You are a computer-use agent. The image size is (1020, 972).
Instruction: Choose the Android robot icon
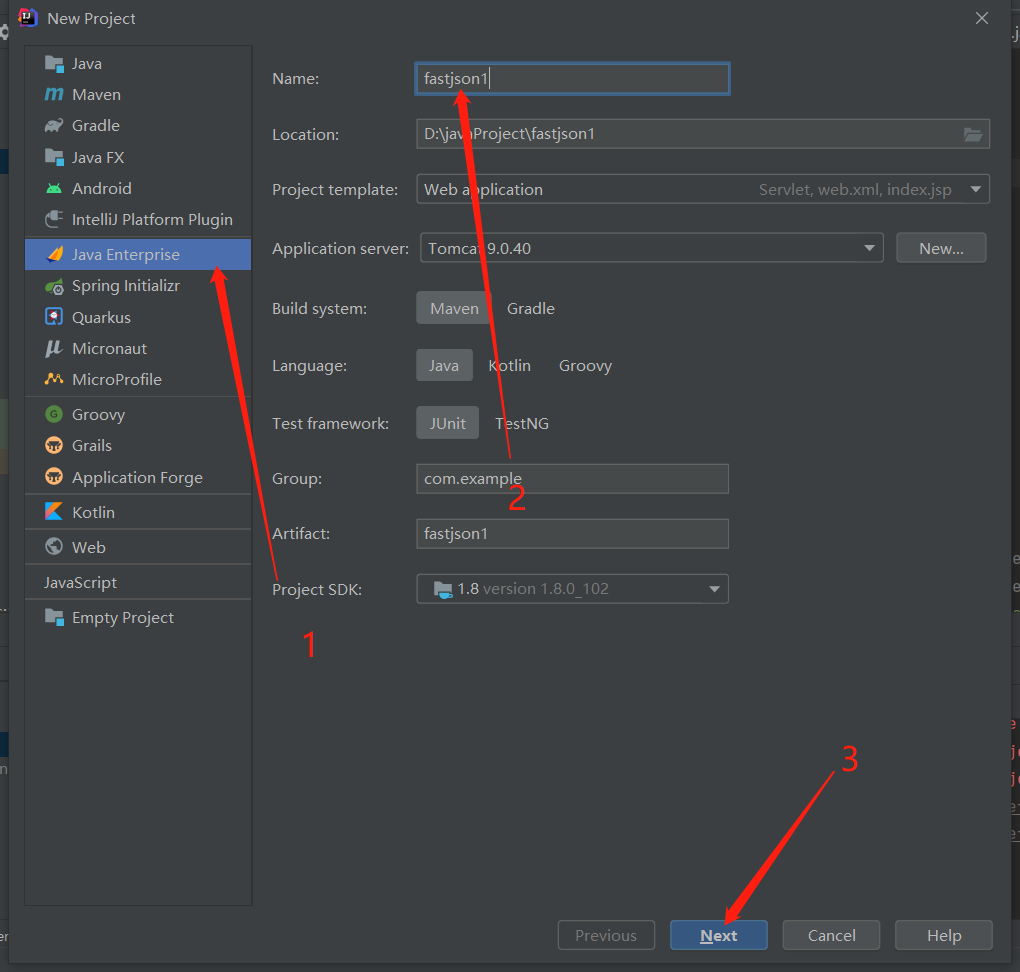pyautogui.click(x=54, y=189)
